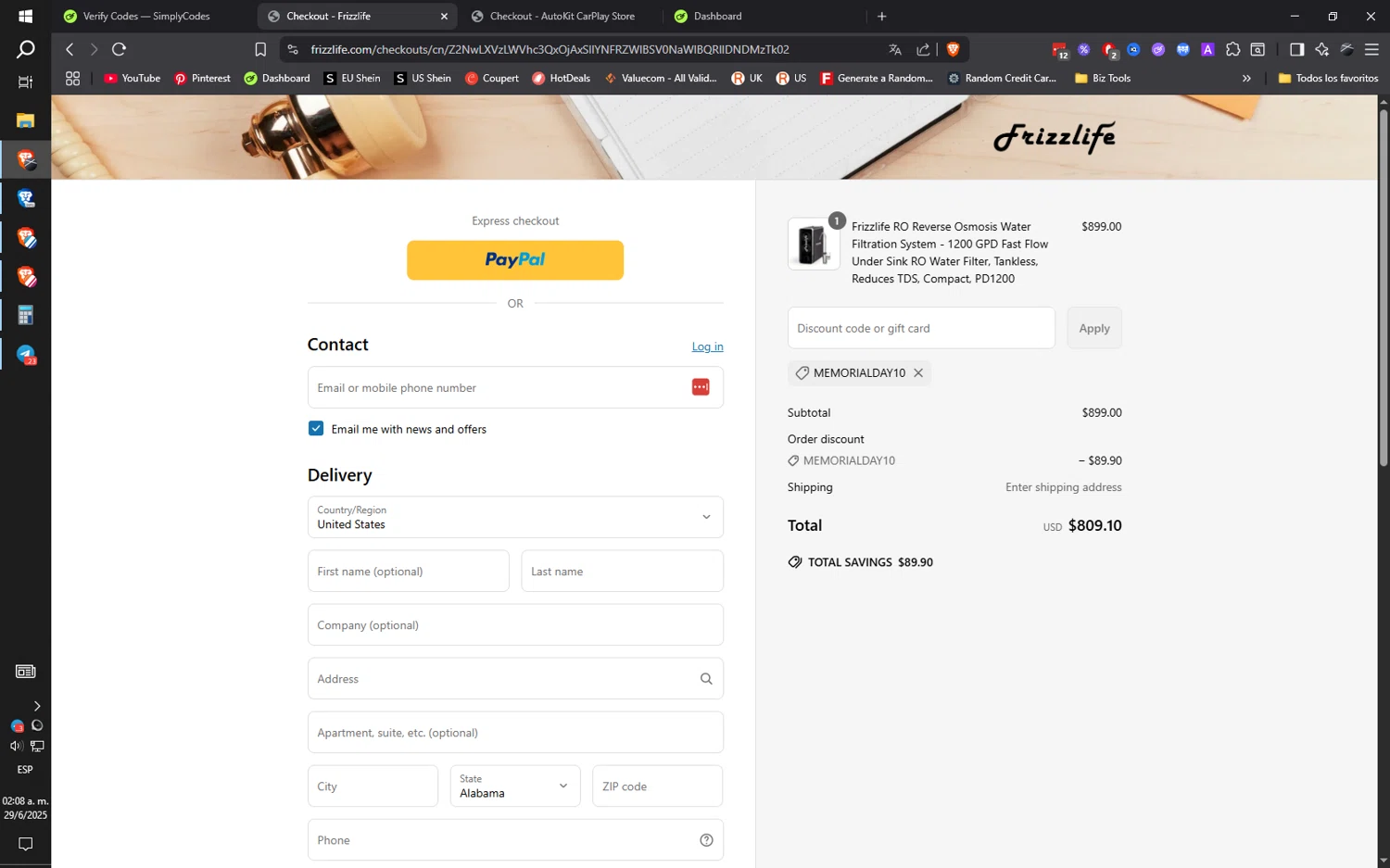Open a new browser tab
1390x868 pixels.
881,16
